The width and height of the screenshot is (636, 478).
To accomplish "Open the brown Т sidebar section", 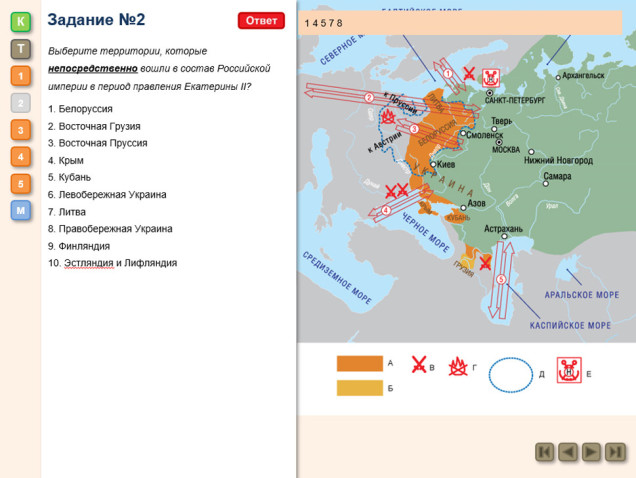I will pos(20,48).
